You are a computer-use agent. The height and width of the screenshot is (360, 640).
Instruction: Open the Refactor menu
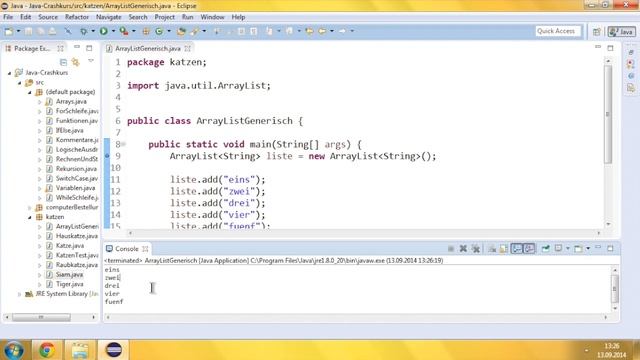[77, 17]
